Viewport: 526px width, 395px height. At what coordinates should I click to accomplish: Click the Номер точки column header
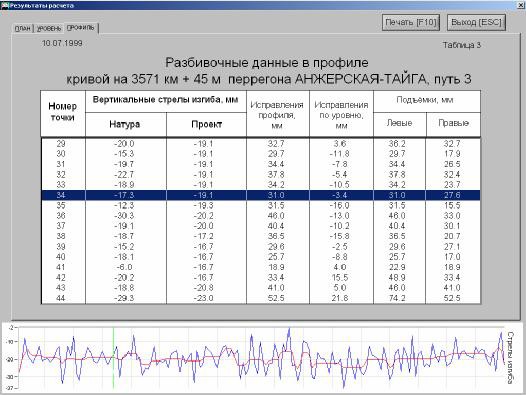[63, 112]
